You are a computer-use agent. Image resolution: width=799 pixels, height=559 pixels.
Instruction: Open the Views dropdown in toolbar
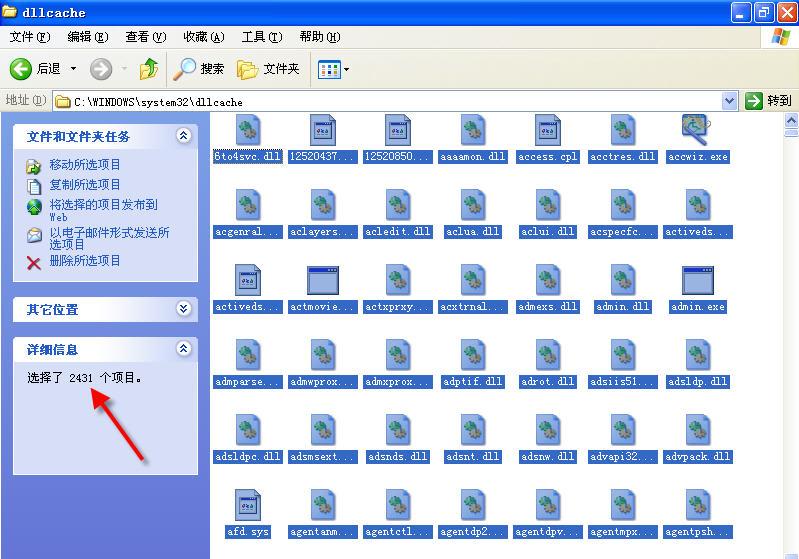pos(333,69)
